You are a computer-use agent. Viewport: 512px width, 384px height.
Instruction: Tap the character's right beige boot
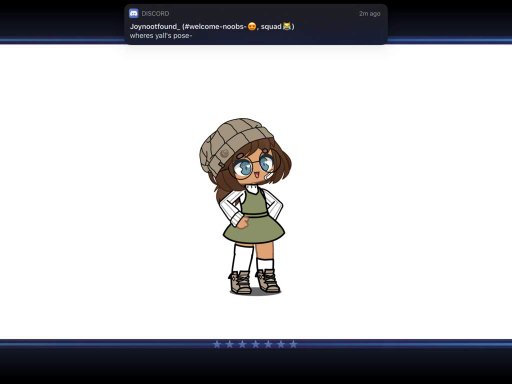[x=268, y=280]
